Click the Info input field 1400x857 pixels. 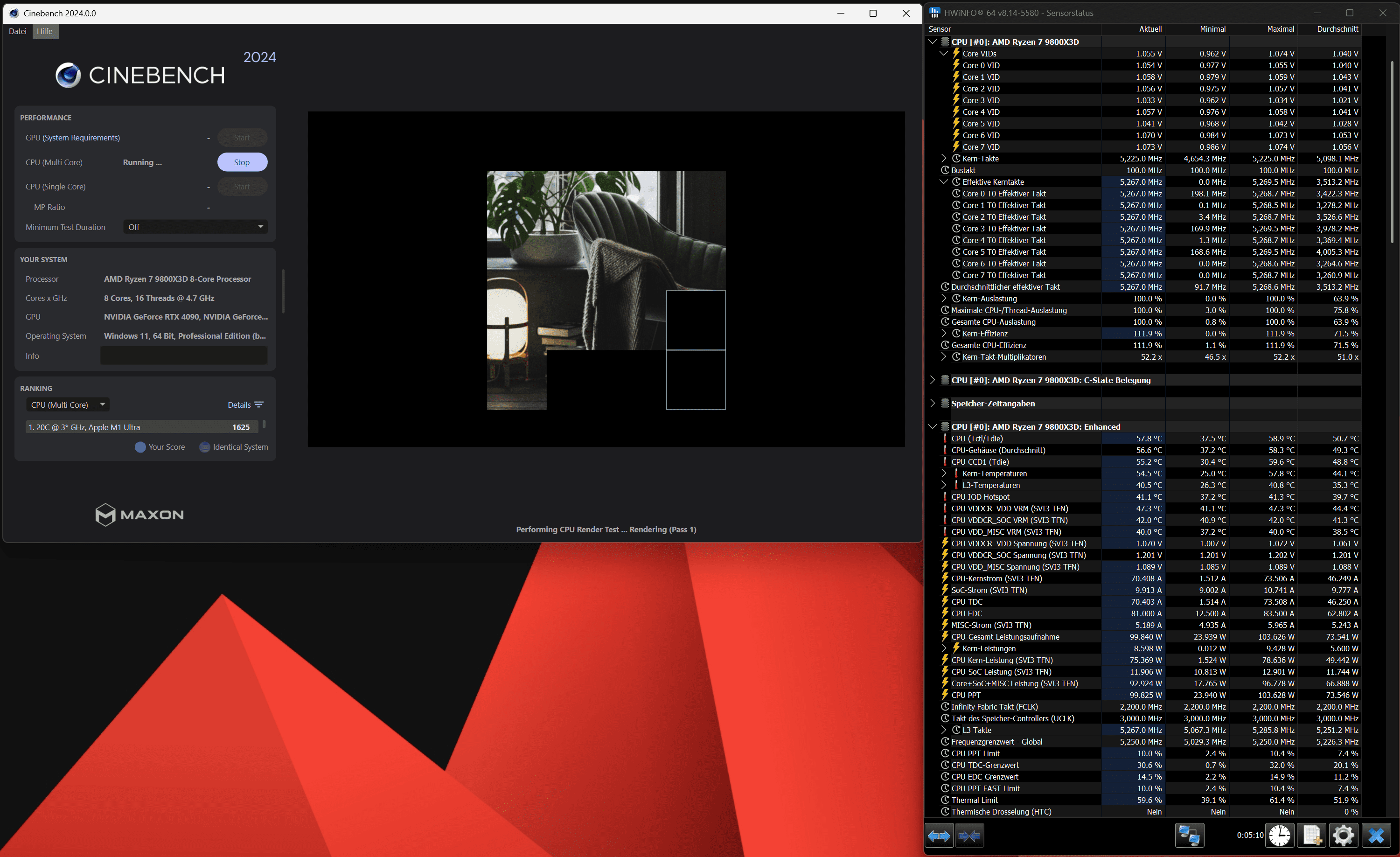click(183, 356)
